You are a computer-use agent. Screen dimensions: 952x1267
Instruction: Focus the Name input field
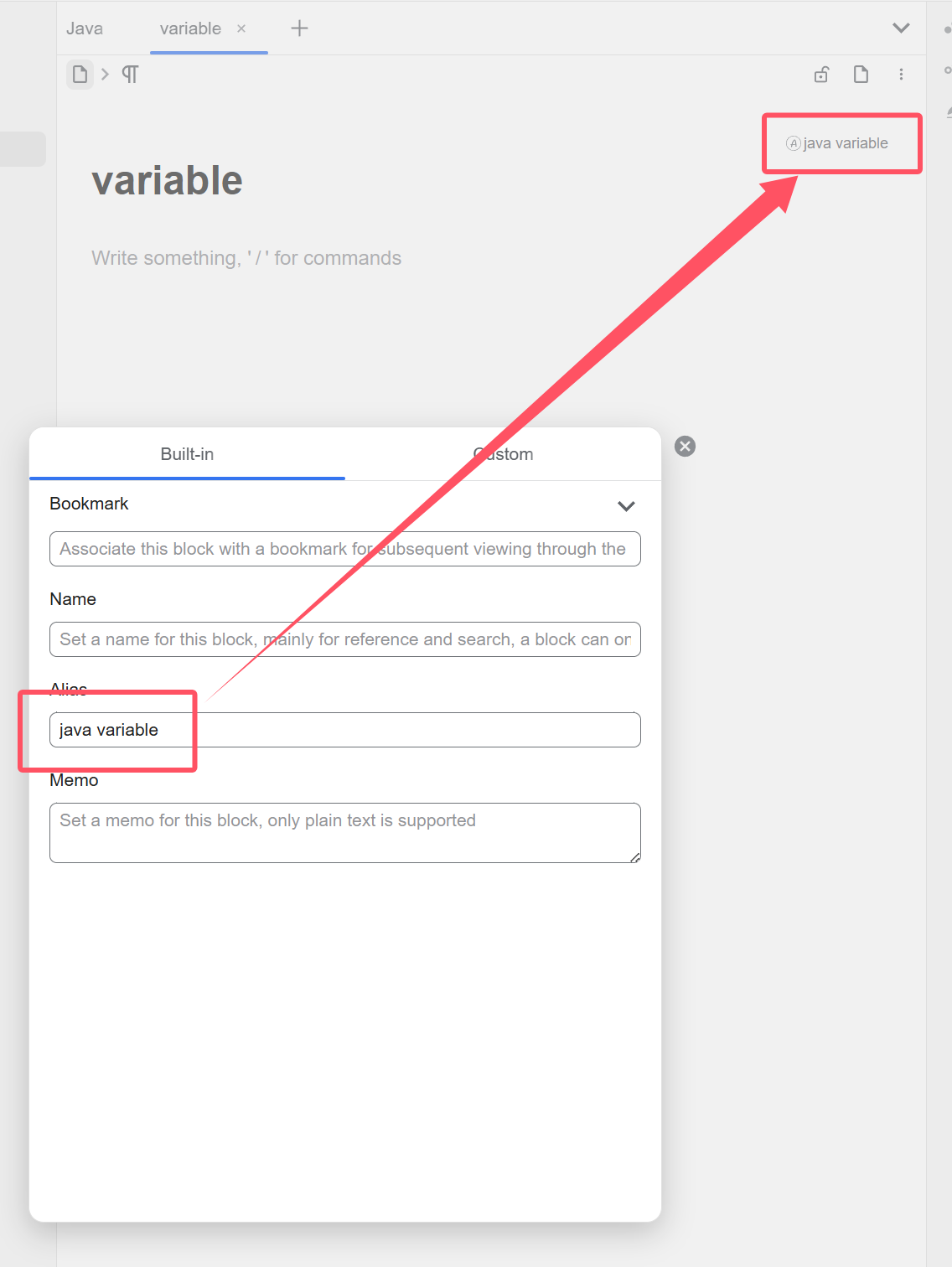tap(344, 639)
